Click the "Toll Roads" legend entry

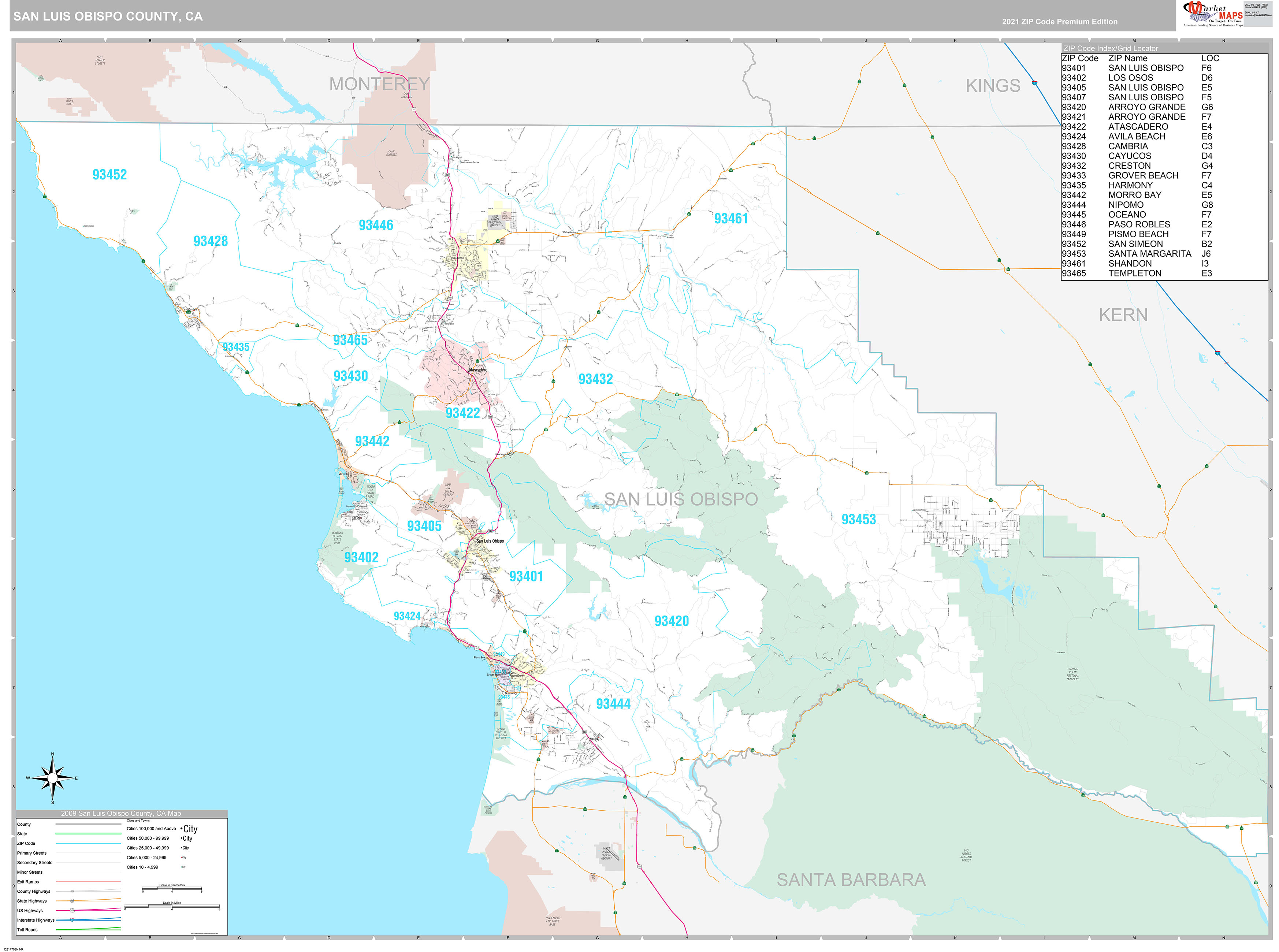68,930
